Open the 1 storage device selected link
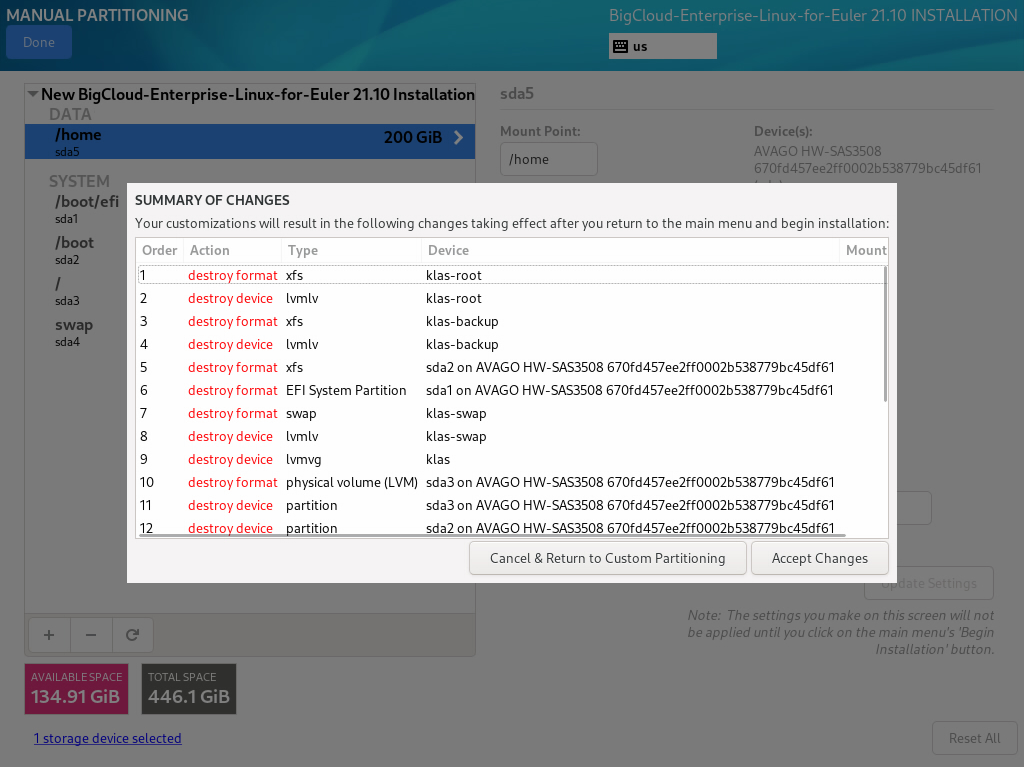 click(x=108, y=738)
